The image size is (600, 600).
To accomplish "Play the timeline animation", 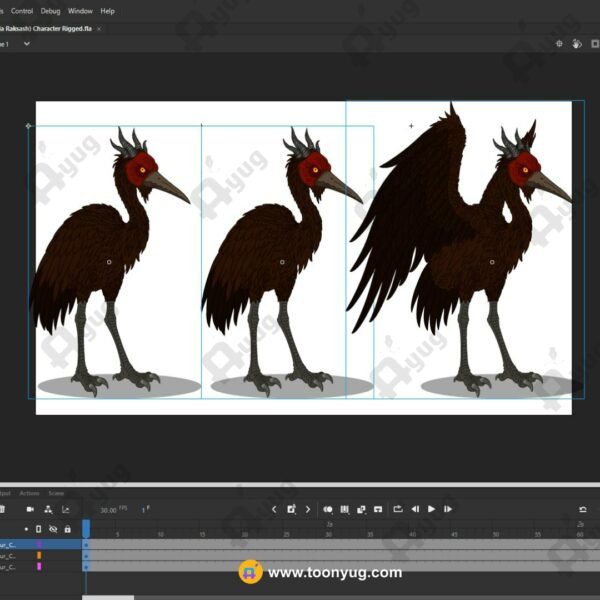I will (431, 509).
